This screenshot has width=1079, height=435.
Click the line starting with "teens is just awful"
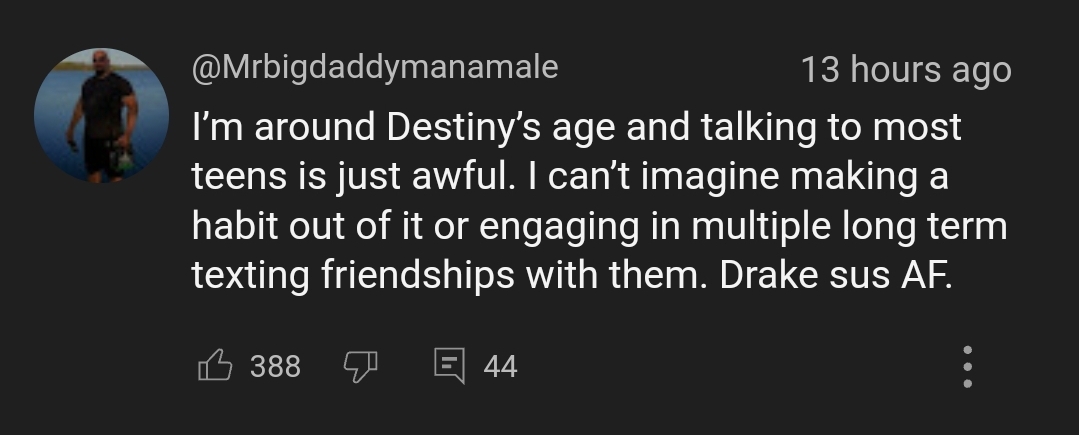(x=569, y=178)
